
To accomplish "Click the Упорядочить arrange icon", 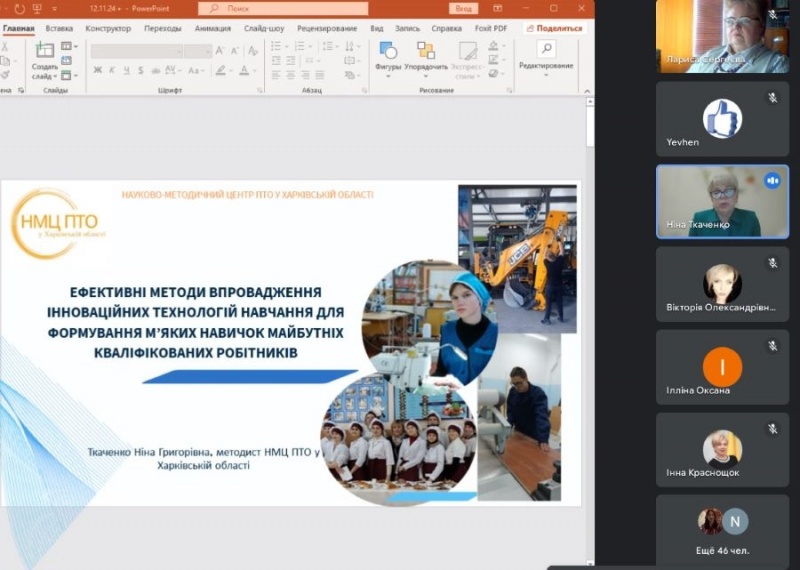I will (x=427, y=50).
